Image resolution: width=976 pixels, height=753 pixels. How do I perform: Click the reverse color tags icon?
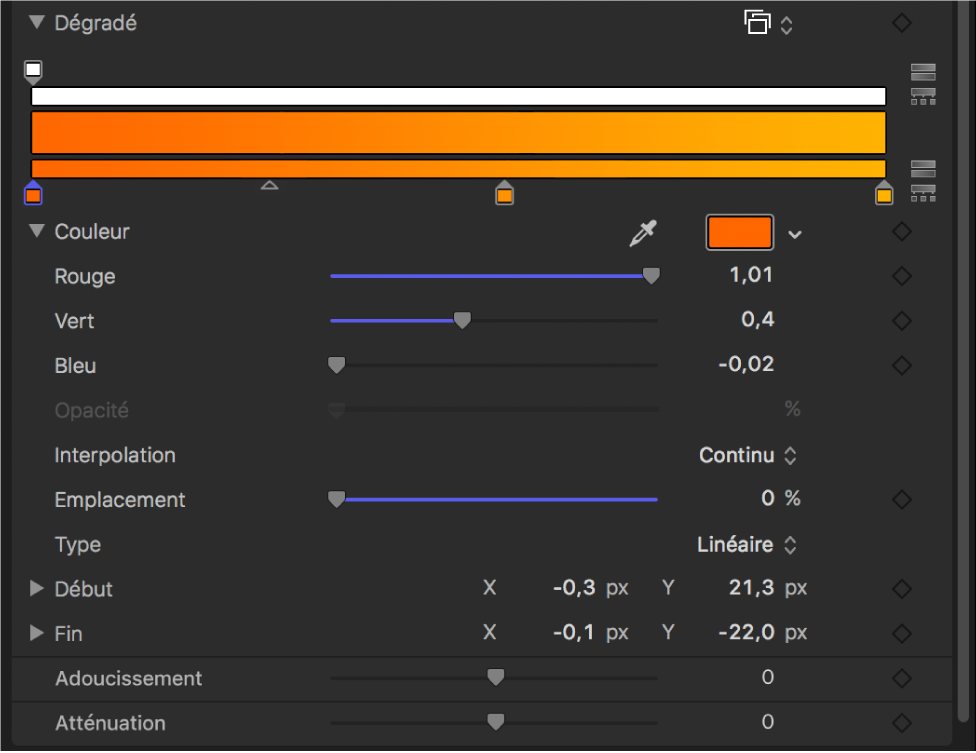(x=923, y=168)
